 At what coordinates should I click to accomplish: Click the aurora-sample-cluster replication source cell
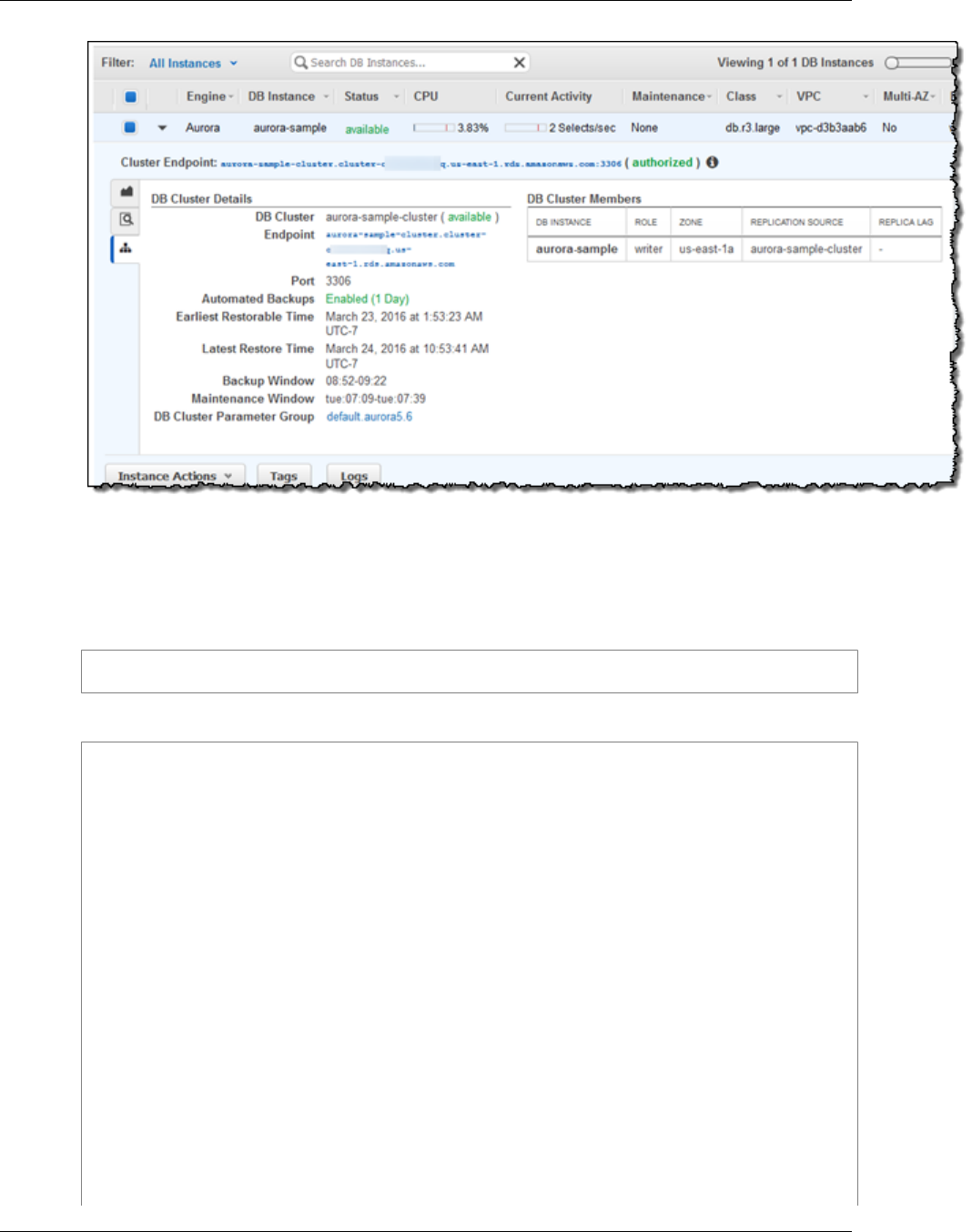tap(805, 249)
